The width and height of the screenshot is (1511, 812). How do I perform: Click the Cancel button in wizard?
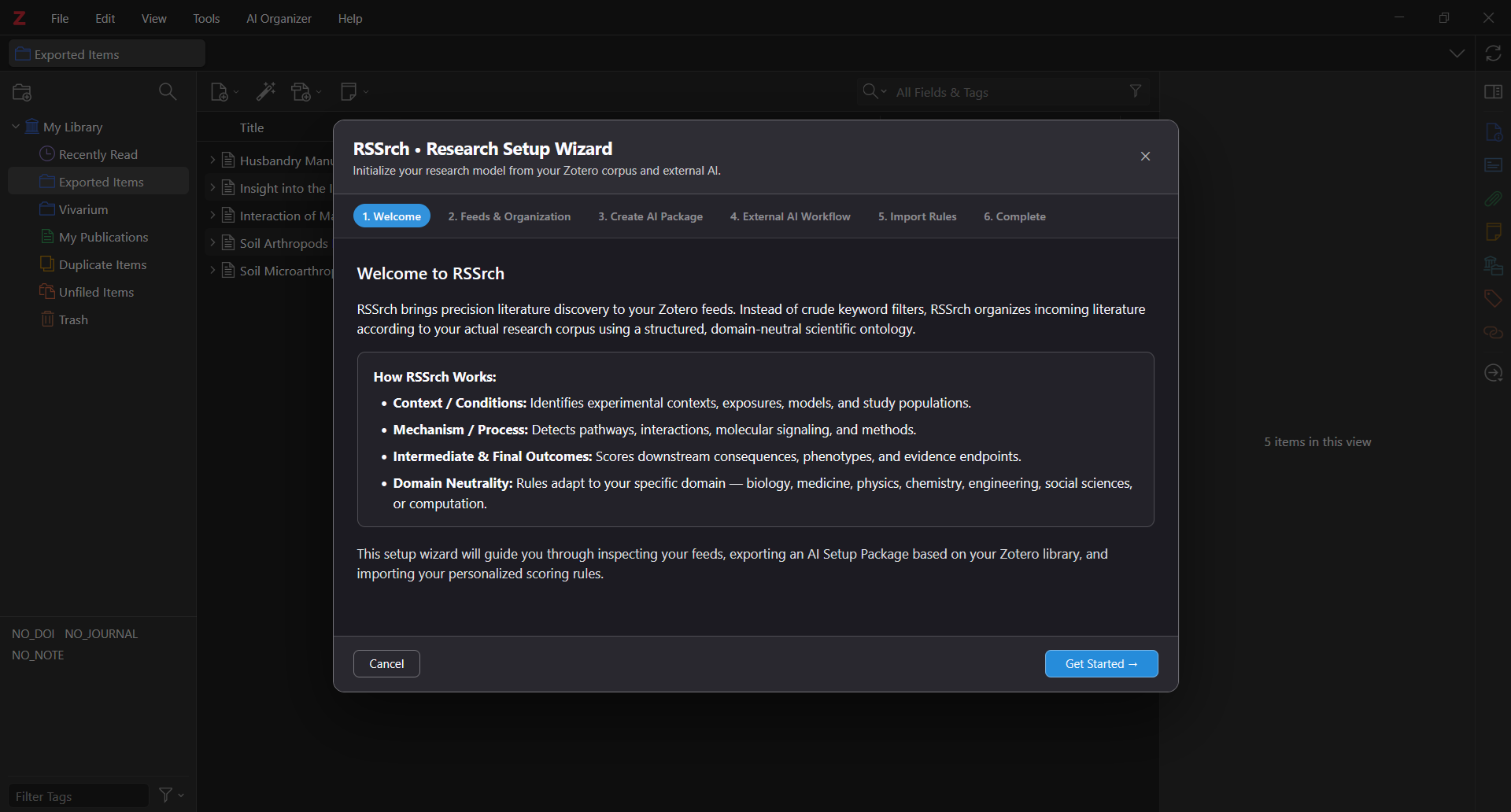click(386, 664)
